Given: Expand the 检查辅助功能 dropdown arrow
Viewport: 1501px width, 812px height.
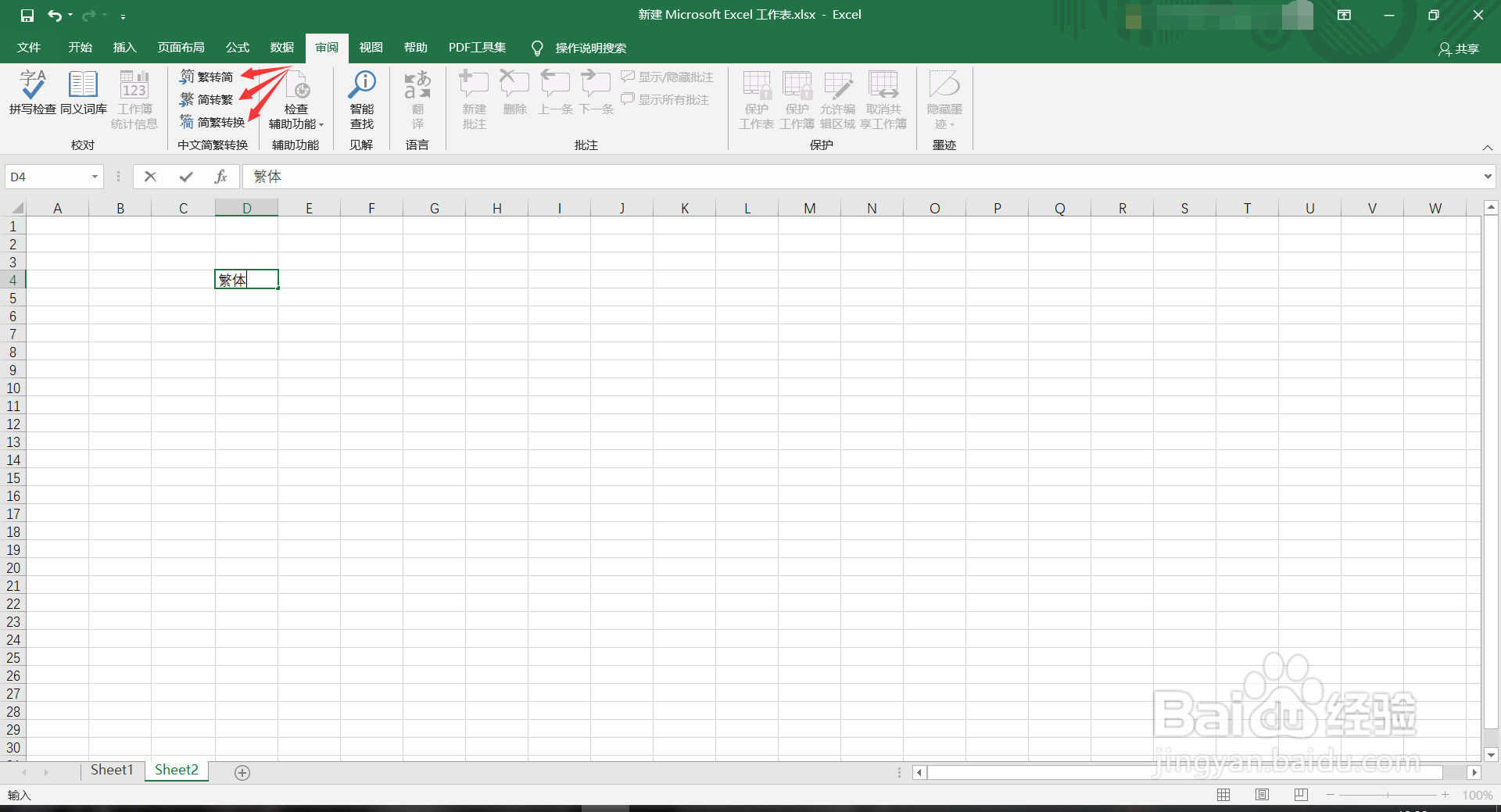Looking at the screenshot, I should pyautogui.click(x=321, y=125).
